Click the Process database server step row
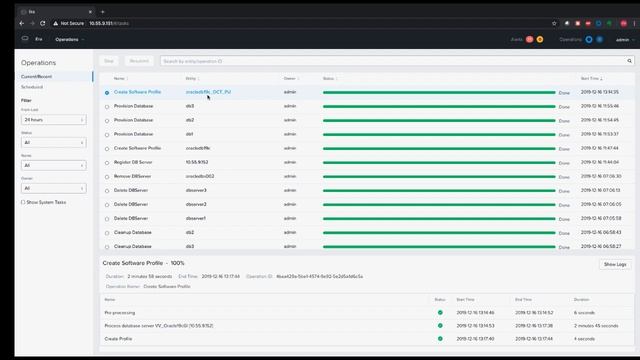 point(367,326)
